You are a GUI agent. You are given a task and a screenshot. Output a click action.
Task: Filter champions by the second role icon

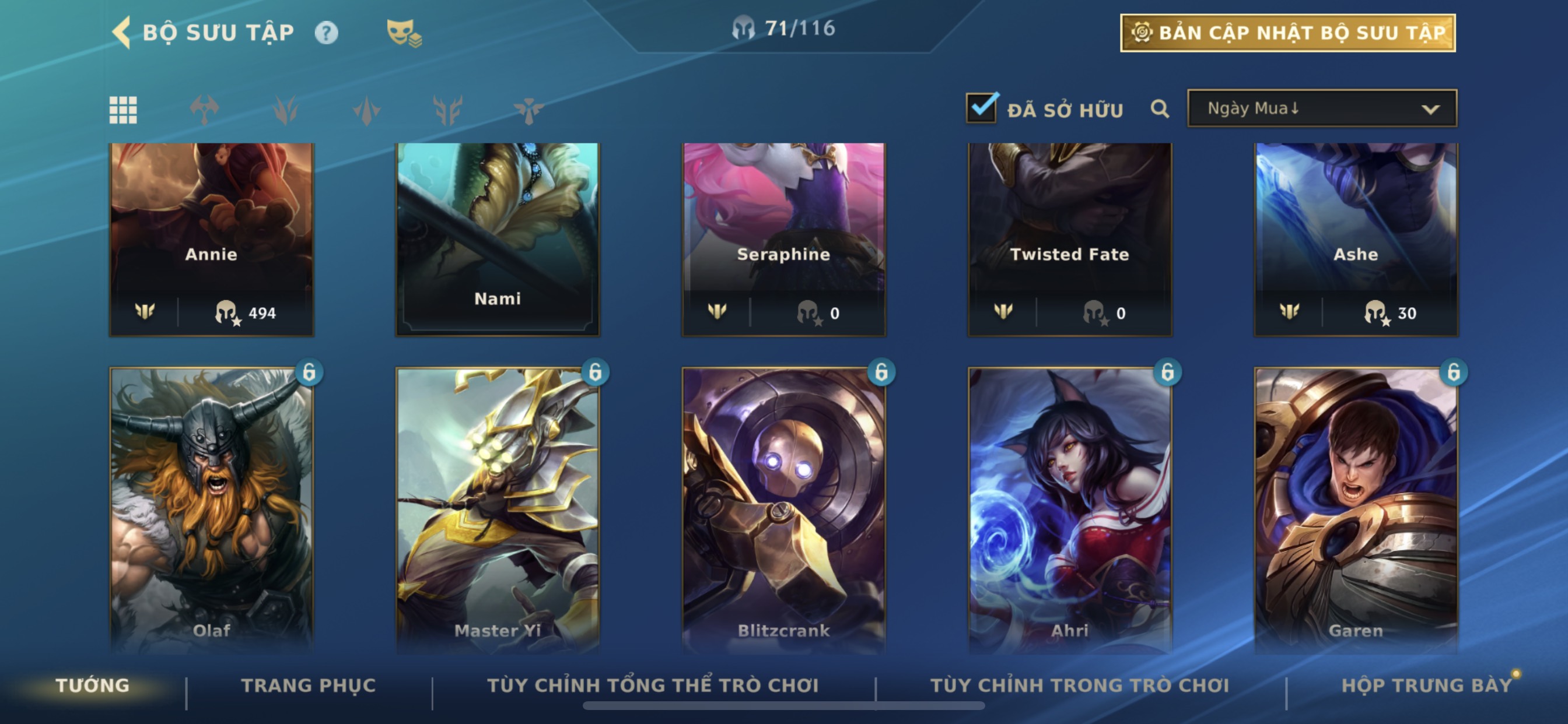[x=285, y=110]
